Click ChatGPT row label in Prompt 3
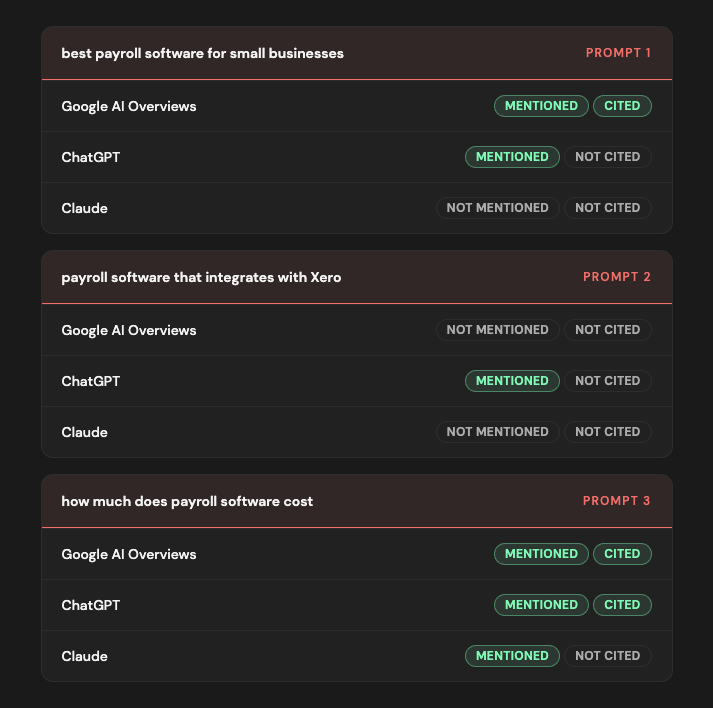This screenshot has height=708, width=713. click(91, 605)
